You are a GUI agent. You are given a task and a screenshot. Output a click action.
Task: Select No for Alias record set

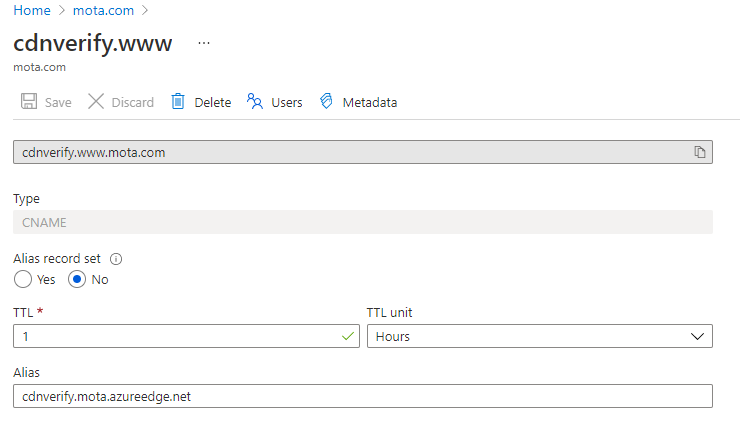[77, 280]
